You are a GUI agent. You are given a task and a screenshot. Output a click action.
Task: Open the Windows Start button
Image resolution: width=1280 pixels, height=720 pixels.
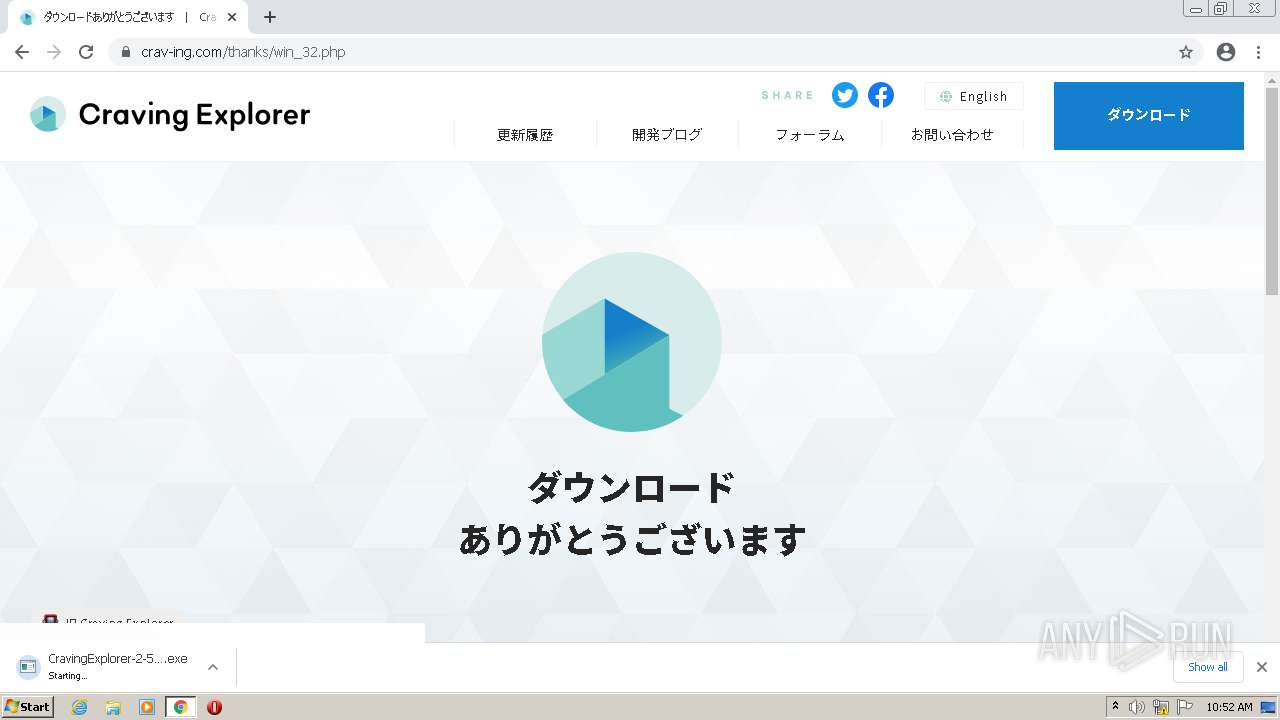(x=28, y=707)
